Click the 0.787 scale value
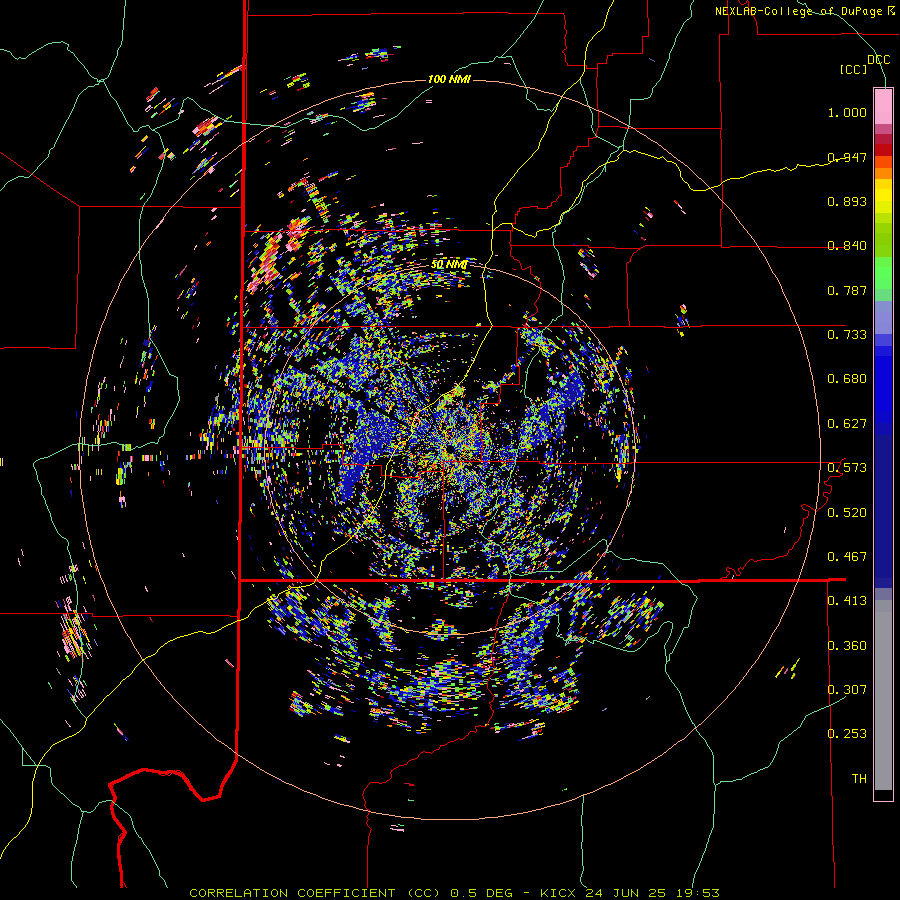Screen dimensions: 900x900 click(x=847, y=290)
